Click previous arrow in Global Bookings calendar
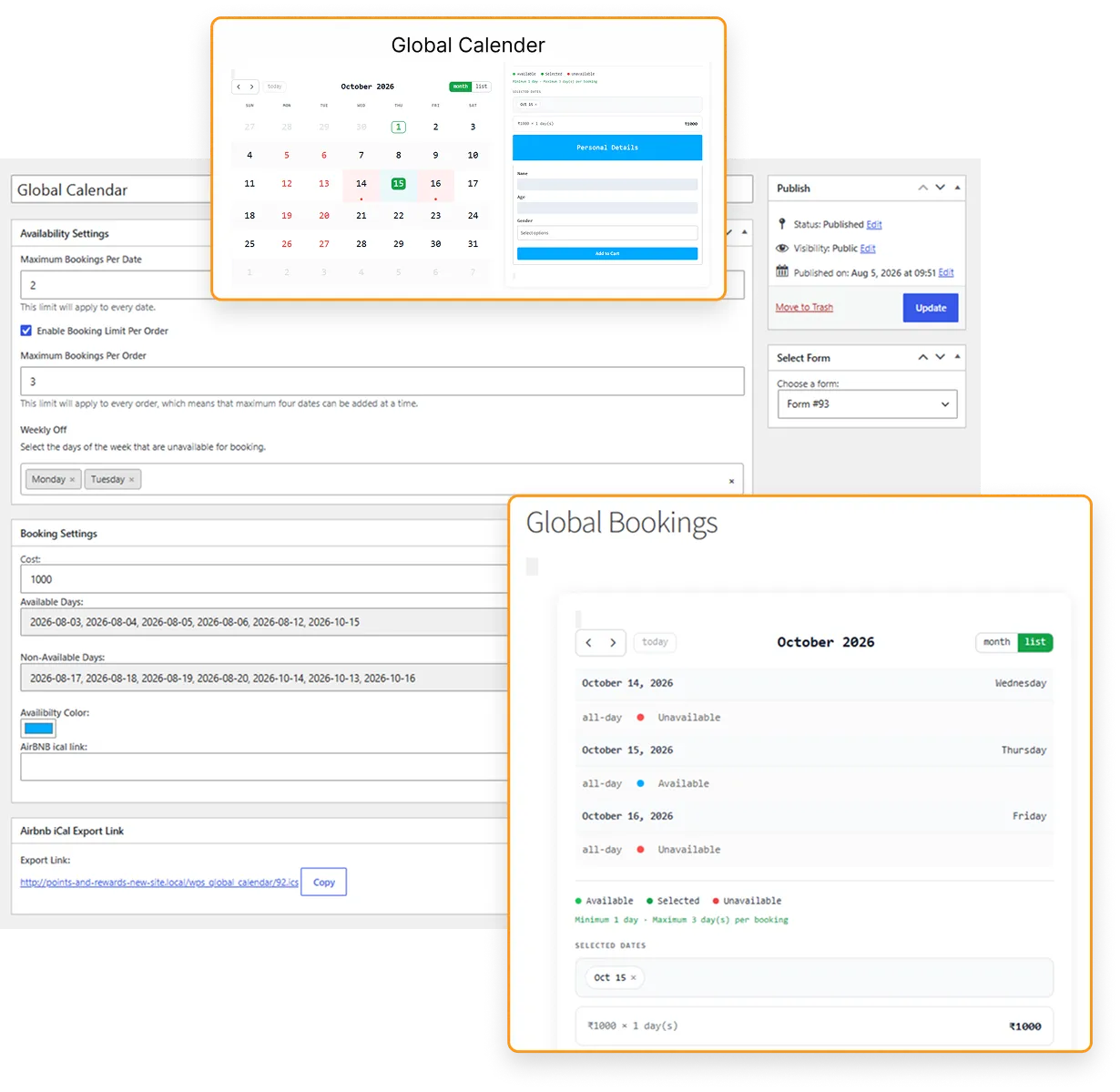 tap(589, 642)
